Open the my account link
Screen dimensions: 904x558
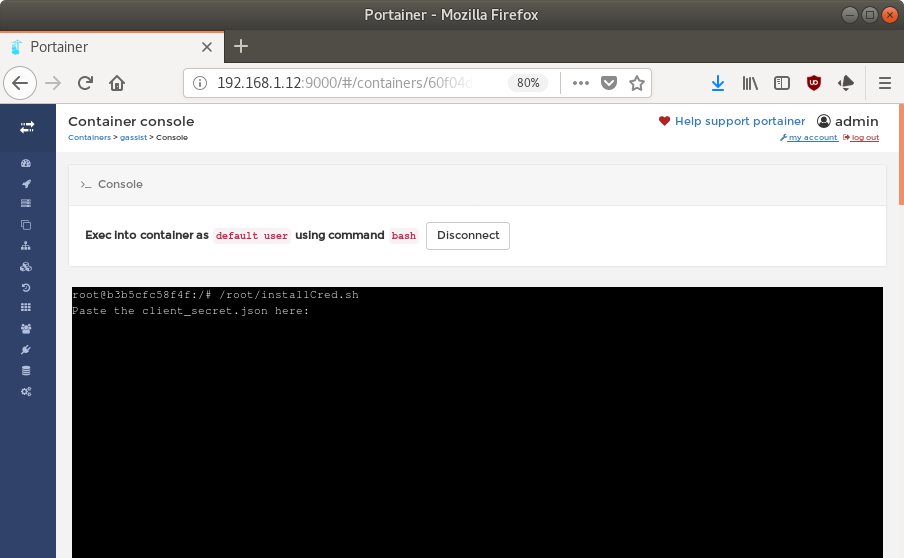pos(809,137)
